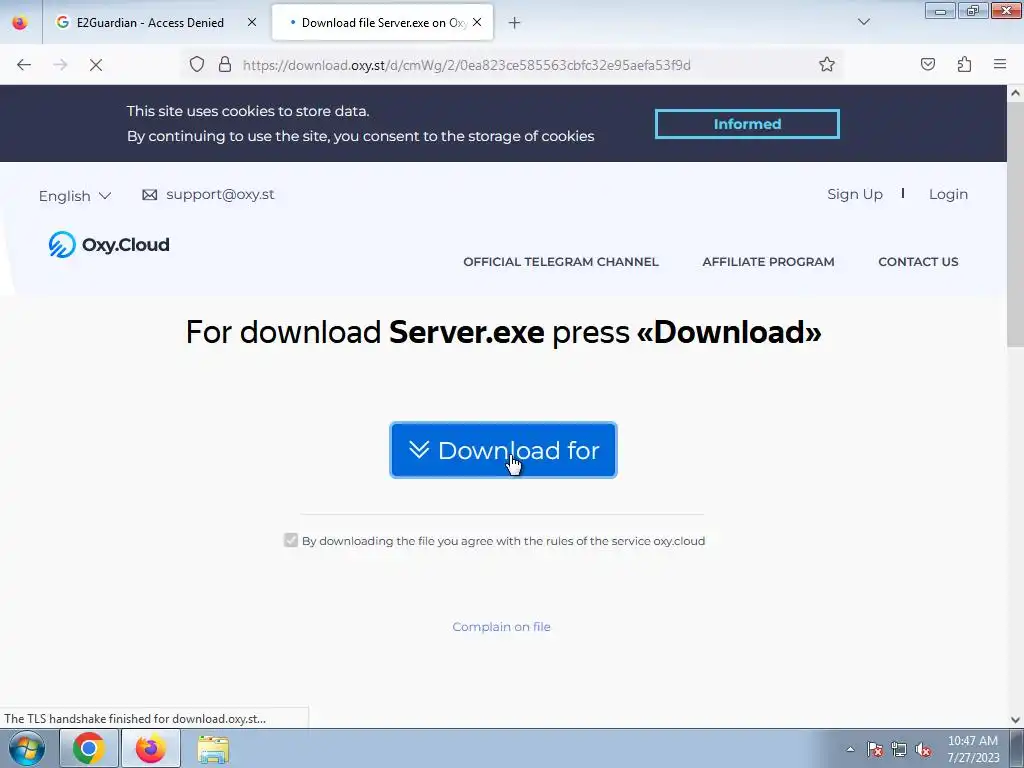Screen dimensions: 1024x768
Task: Click the Show desktop strip
Action: (x=1017, y=748)
